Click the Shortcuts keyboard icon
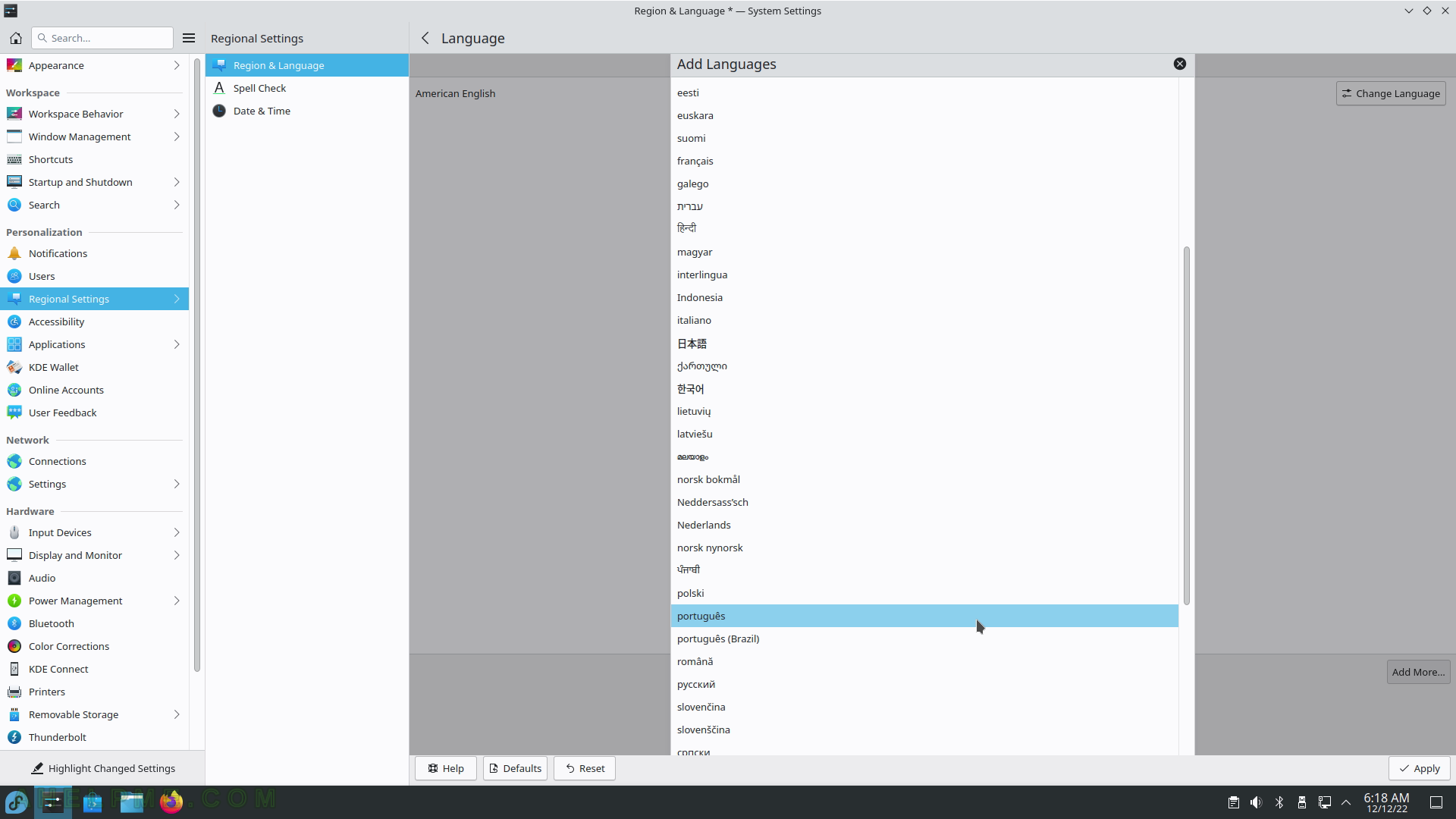The image size is (1456, 819). 14,159
